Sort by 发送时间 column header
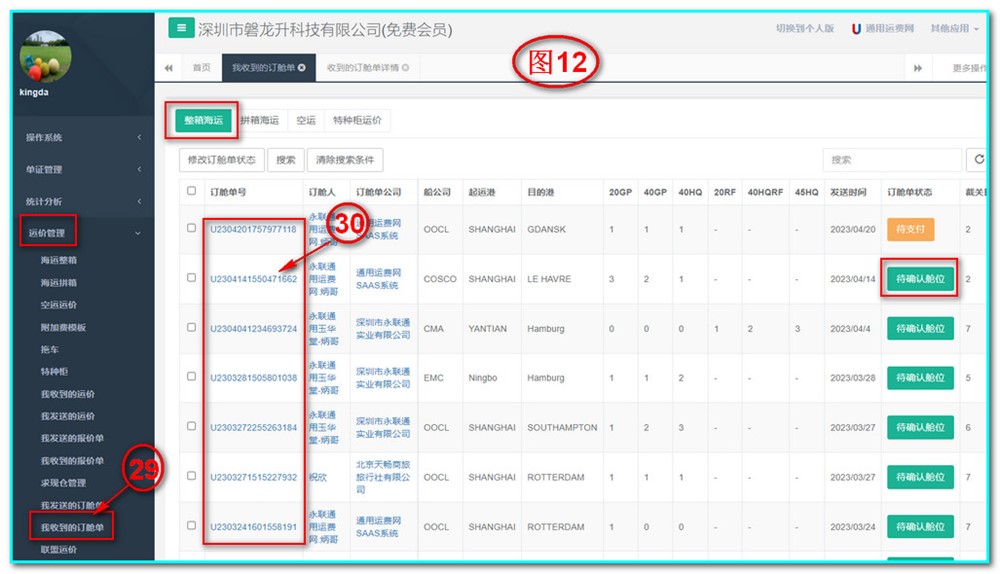Image resolution: width=1000 pixels, height=574 pixels. [848, 192]
